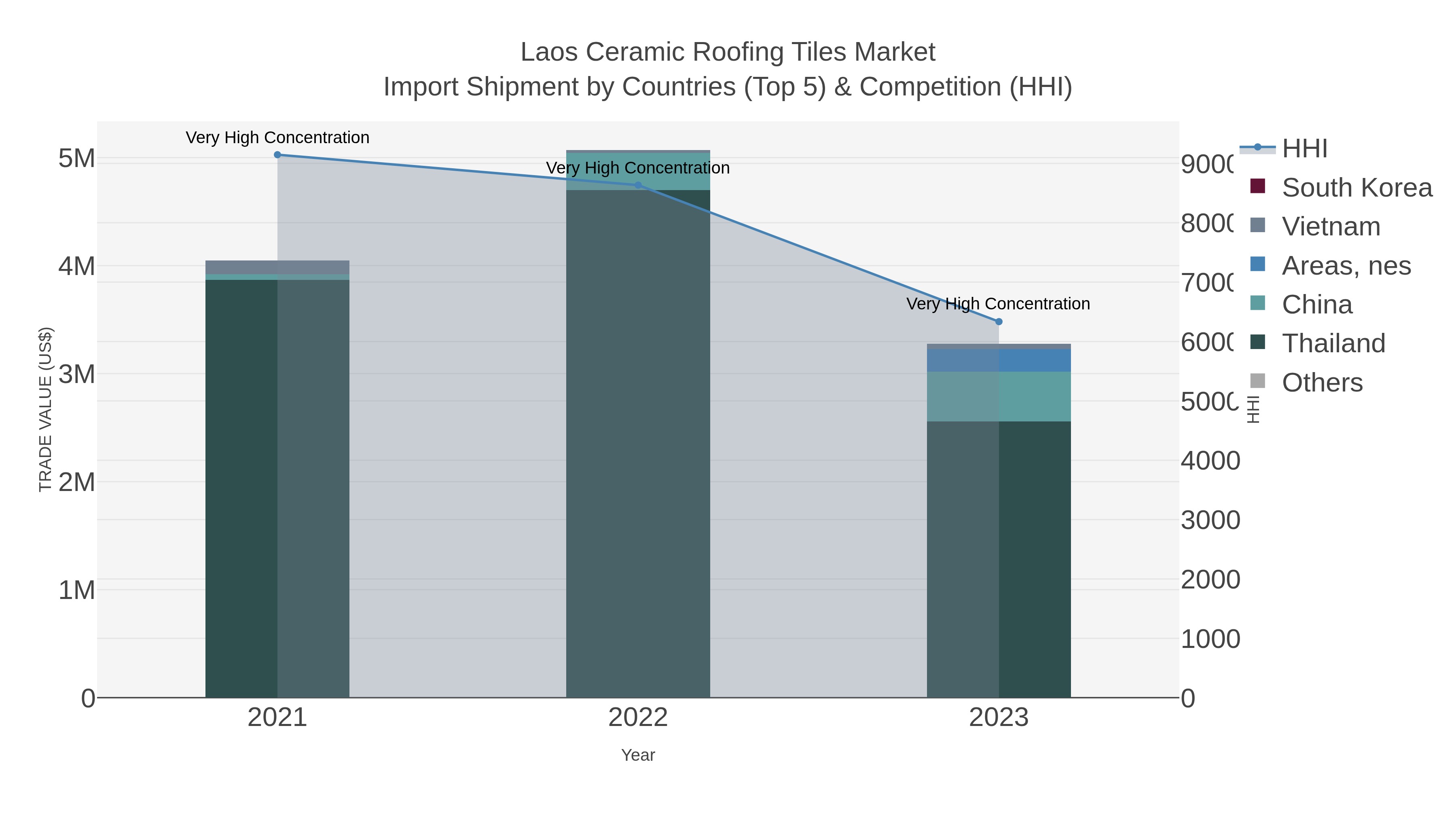Select the 2021 HHI data point

coord(277,155)
